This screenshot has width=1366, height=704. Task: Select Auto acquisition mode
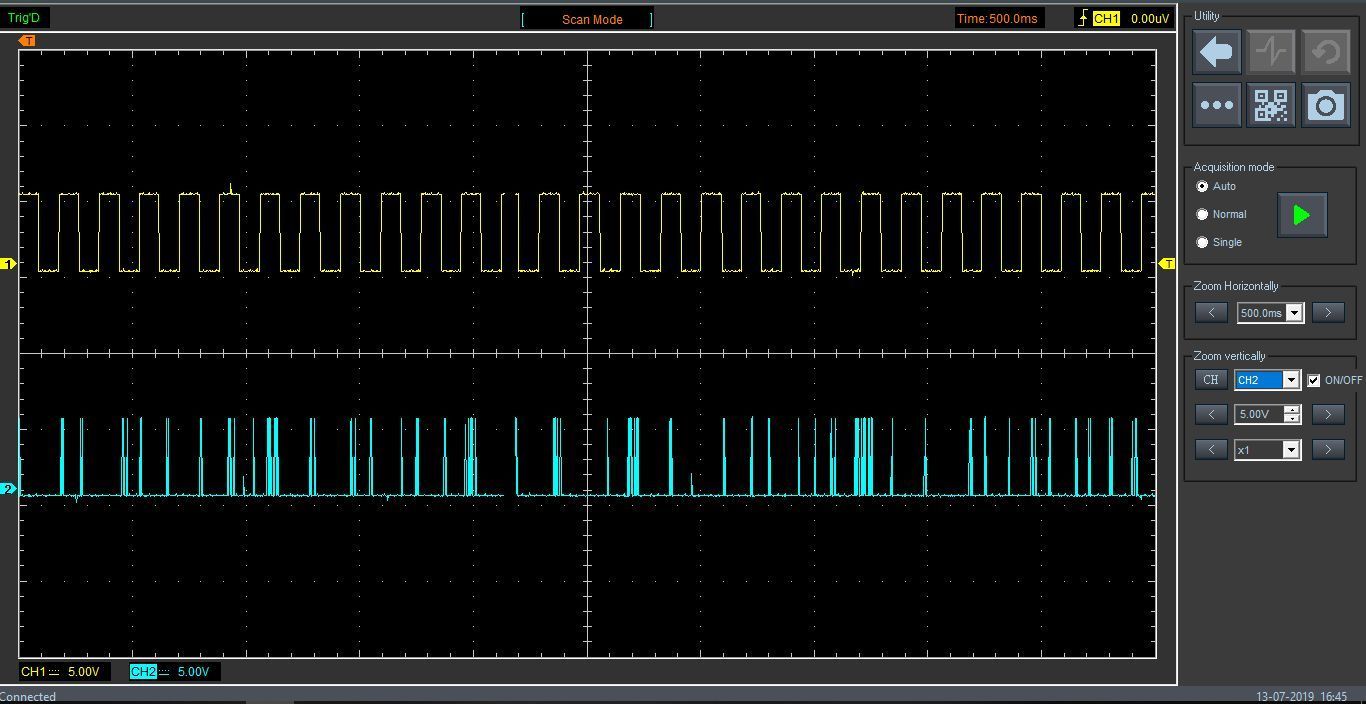coord(1202,187)
